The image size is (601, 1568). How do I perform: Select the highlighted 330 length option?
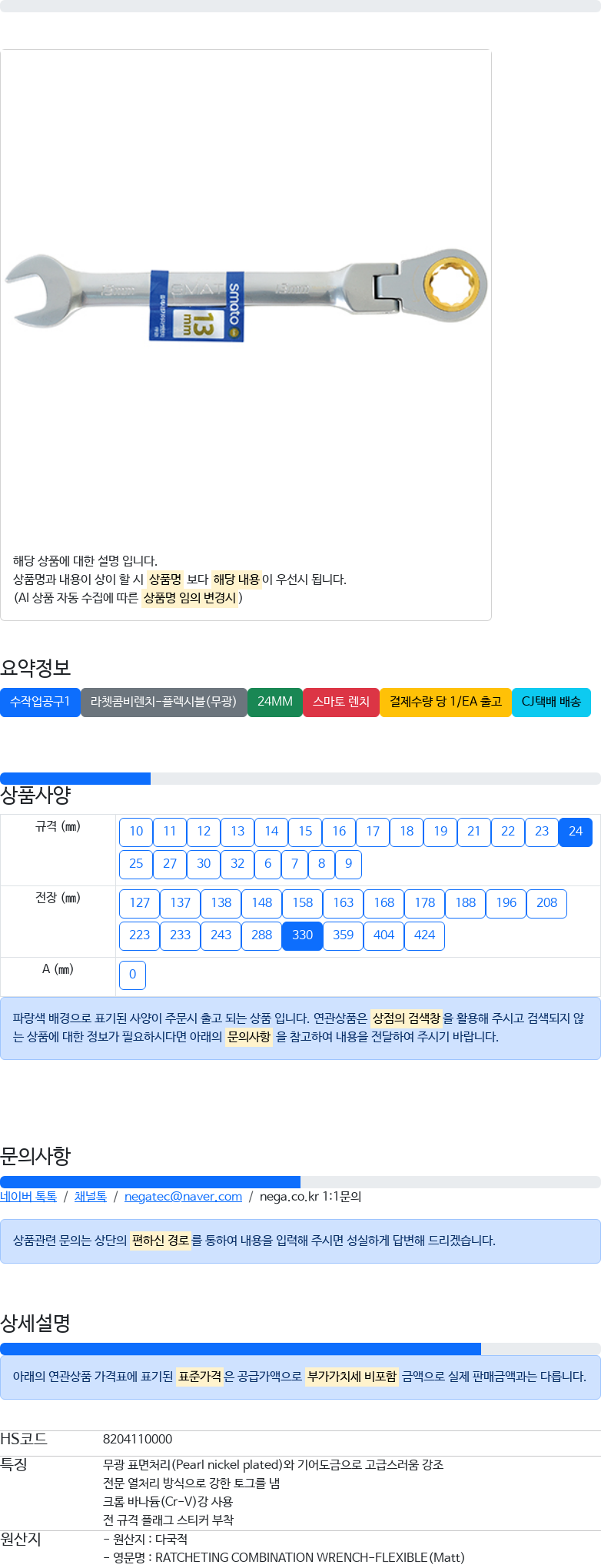click(x=303, y=935)
